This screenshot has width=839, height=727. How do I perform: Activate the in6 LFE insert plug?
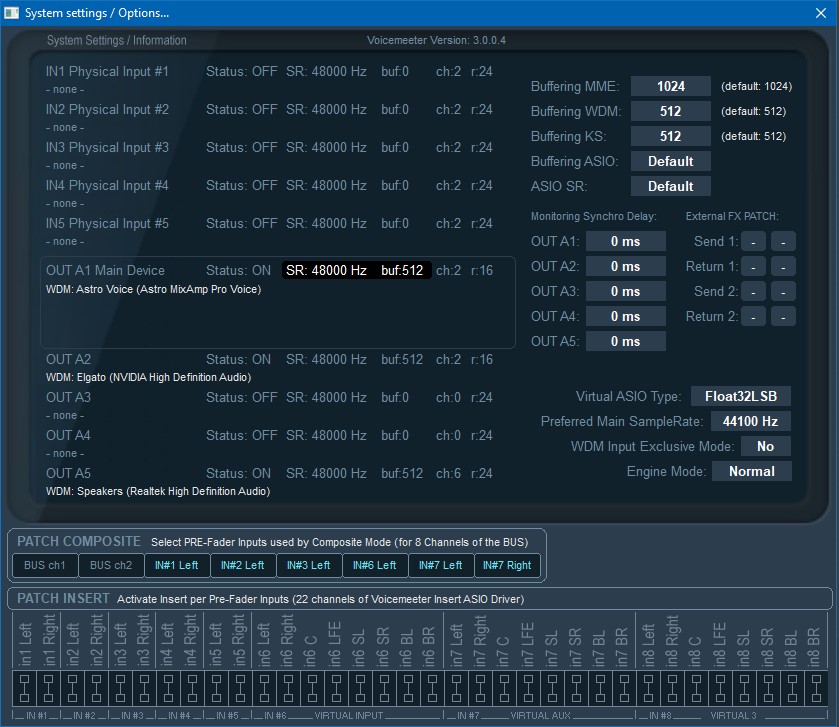(x=336, y=688)
